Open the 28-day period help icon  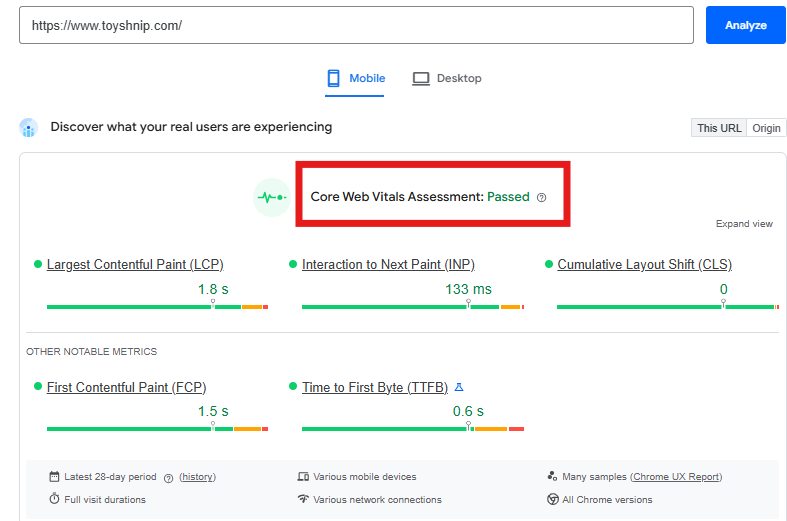coord(169,478)
